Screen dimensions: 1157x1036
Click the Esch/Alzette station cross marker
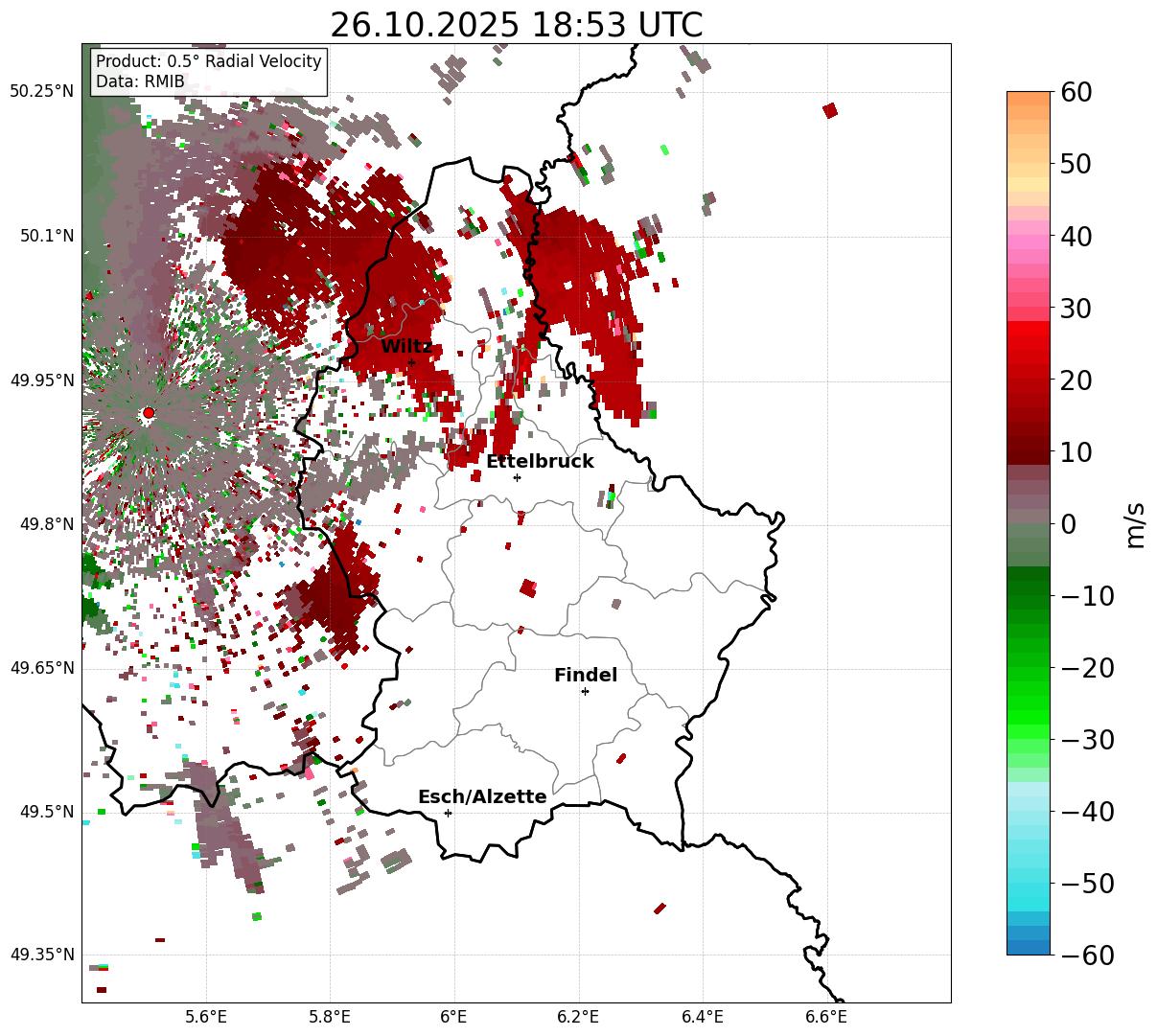click(x=448, y=813)
